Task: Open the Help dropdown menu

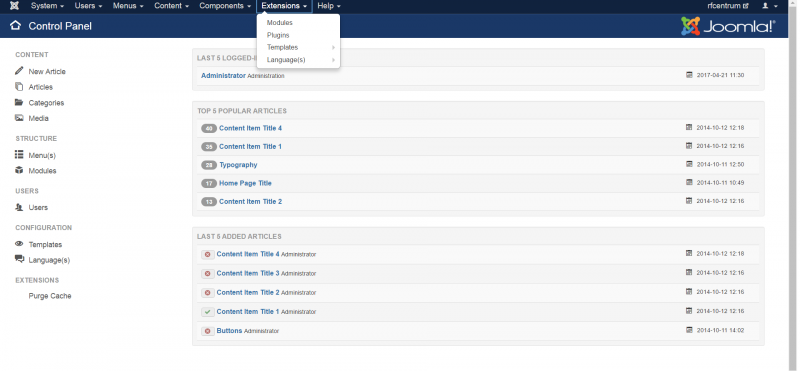Action: tap(329, 6)
